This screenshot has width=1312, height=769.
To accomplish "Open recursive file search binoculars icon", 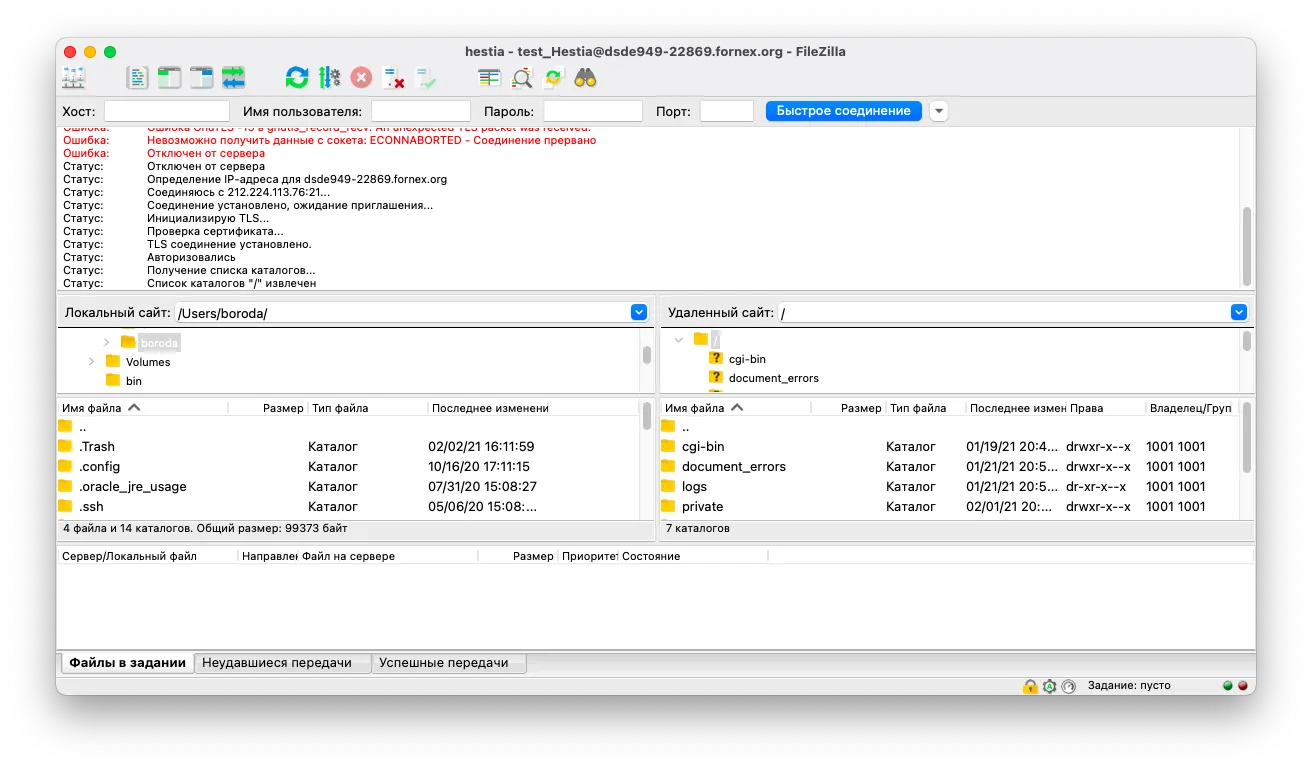I will (x=586, y=78).
